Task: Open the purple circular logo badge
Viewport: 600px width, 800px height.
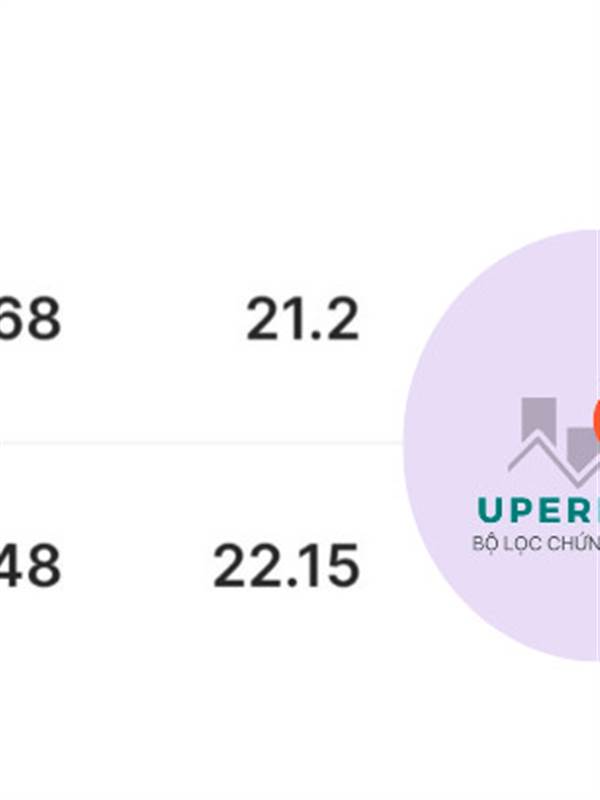Action: coord(502,445)
